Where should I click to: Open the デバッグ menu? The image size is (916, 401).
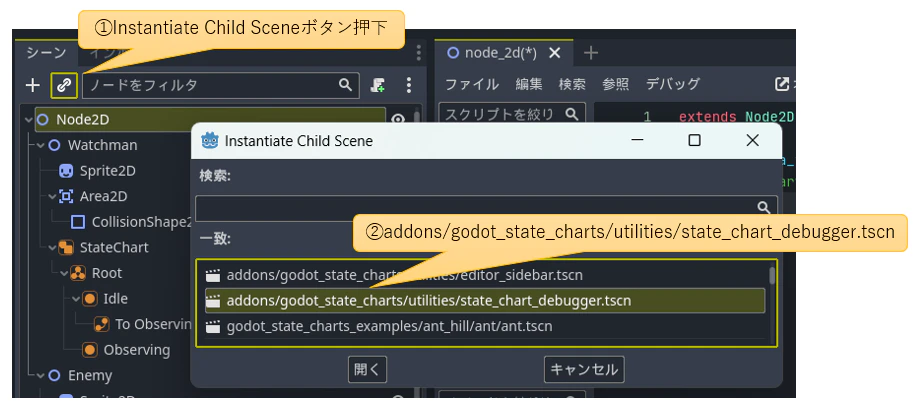click(673, 84)
